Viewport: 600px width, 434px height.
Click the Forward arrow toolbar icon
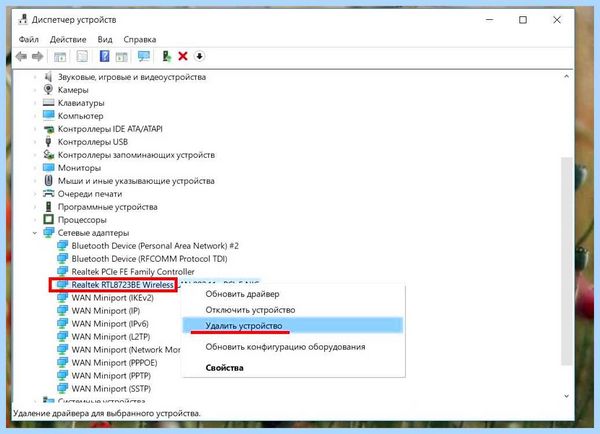[x=38, y=57]
